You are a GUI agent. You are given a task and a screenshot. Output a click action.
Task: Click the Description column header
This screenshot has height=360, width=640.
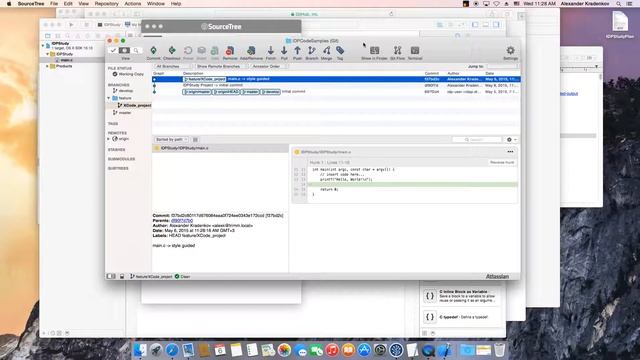pyautogui.click(x=193, y=73)
